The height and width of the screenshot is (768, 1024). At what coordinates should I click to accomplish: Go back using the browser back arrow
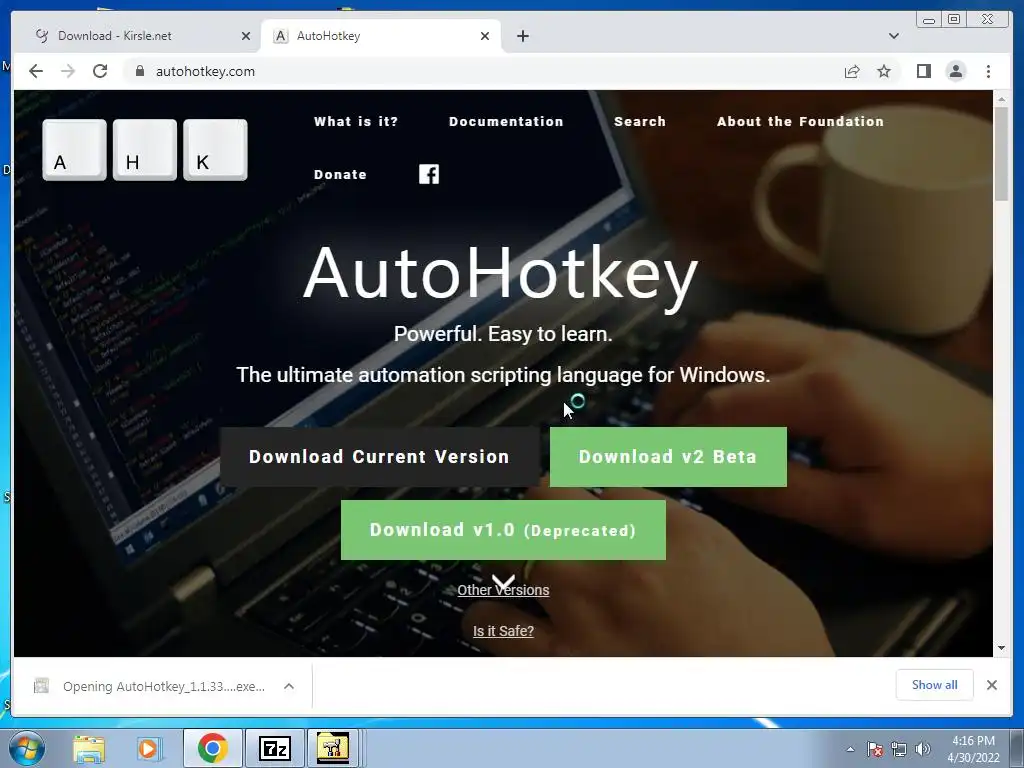36,71
